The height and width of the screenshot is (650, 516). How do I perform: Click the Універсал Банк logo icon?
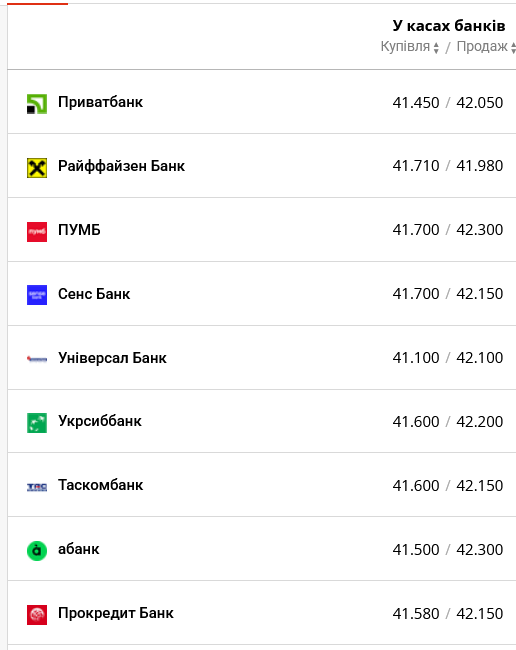click(37, 359)
